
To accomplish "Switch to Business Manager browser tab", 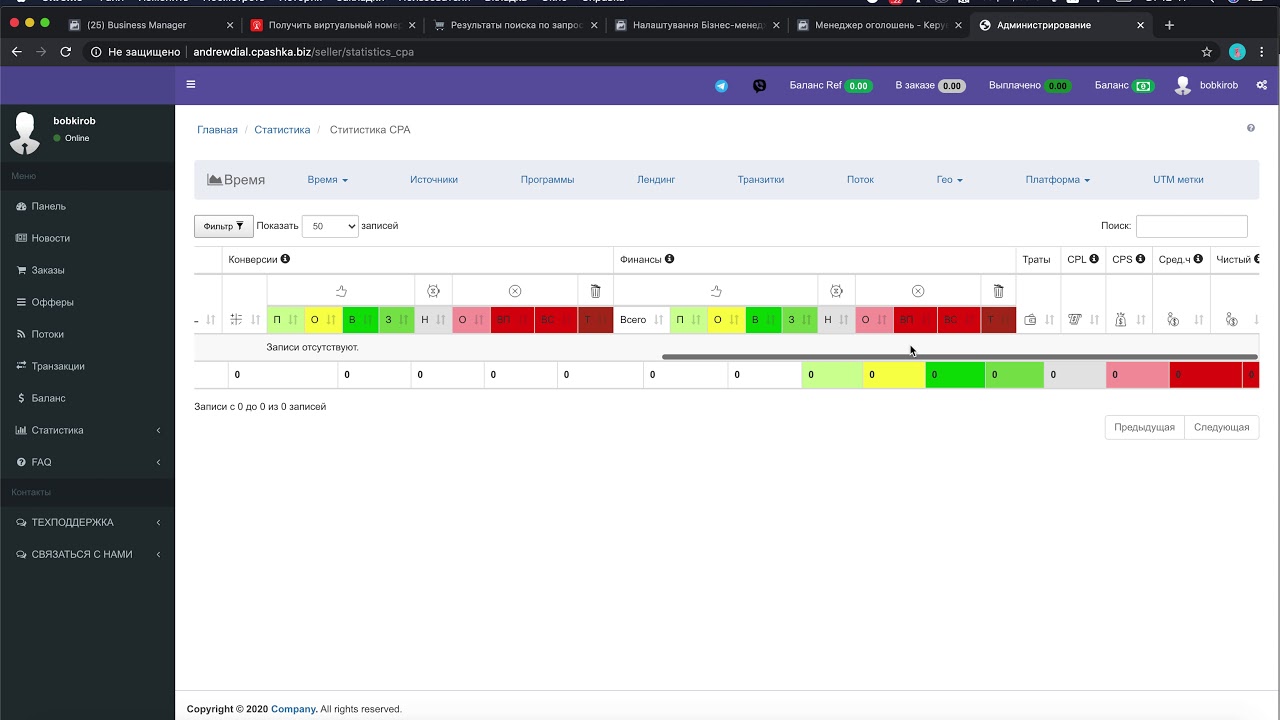I will [x=150, y=25].
